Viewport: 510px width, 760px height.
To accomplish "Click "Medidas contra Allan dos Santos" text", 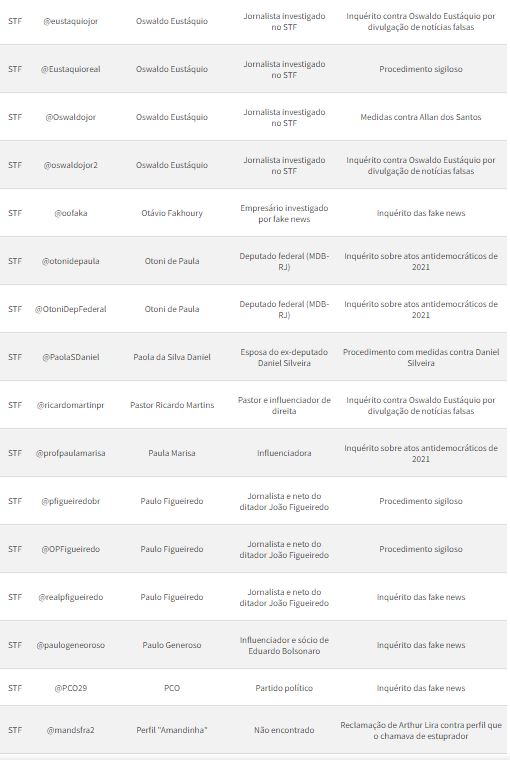I will click(421, 117).
